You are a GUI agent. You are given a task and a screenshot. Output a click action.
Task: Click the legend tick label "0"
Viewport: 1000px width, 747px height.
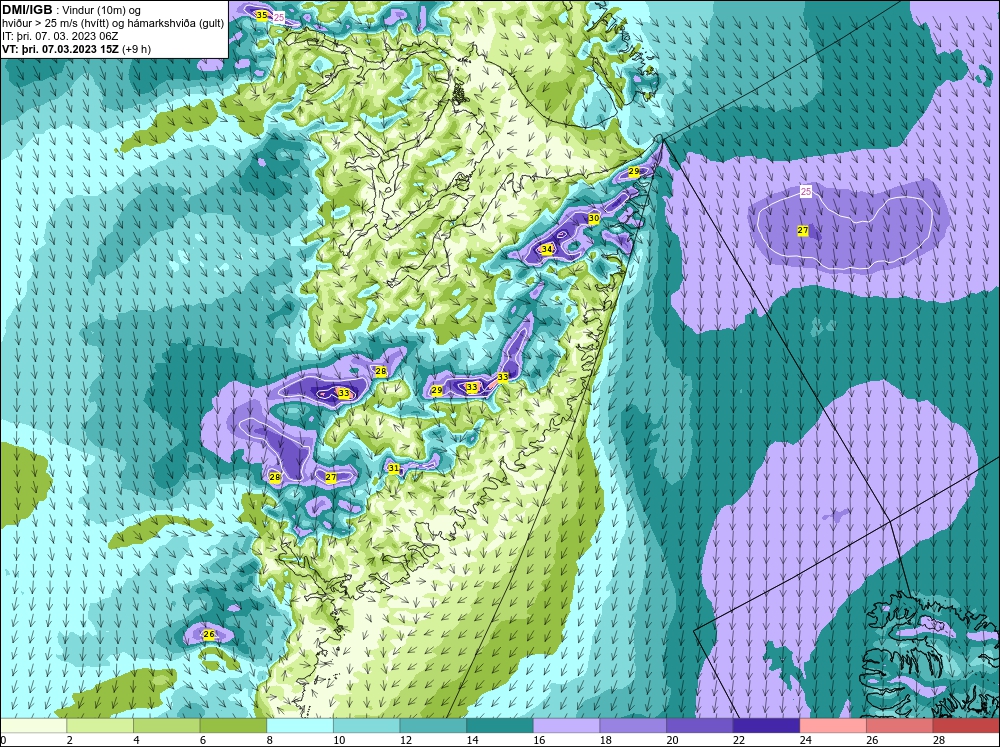(x=3, y=740)
